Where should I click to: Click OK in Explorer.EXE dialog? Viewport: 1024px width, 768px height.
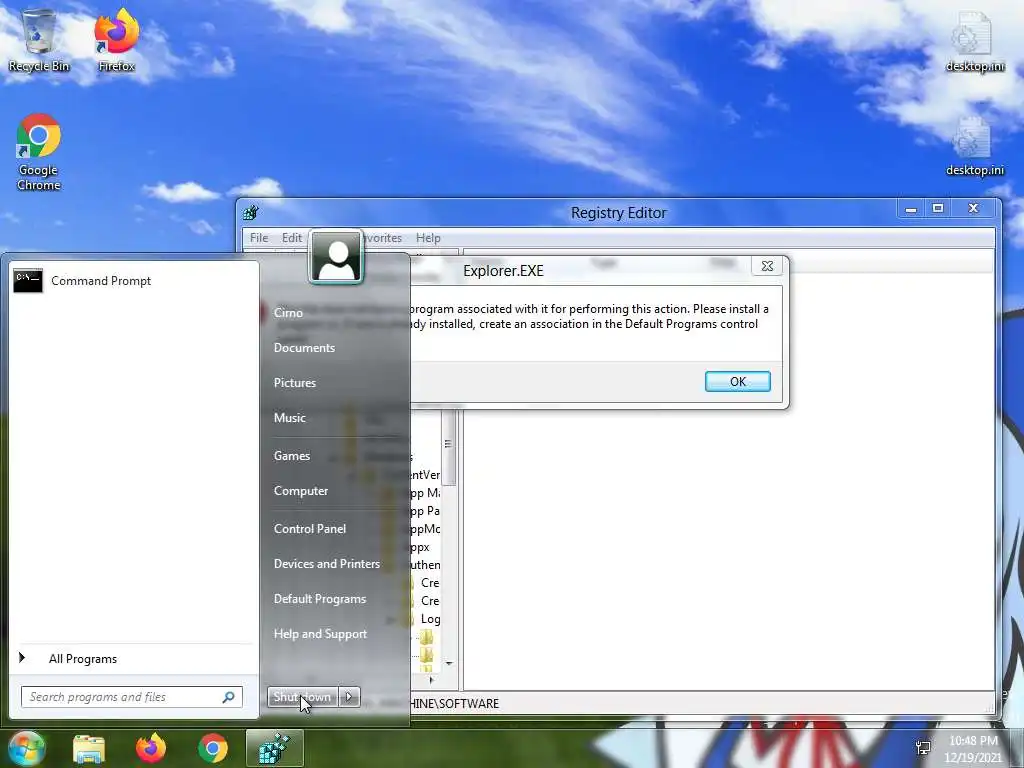737,381
